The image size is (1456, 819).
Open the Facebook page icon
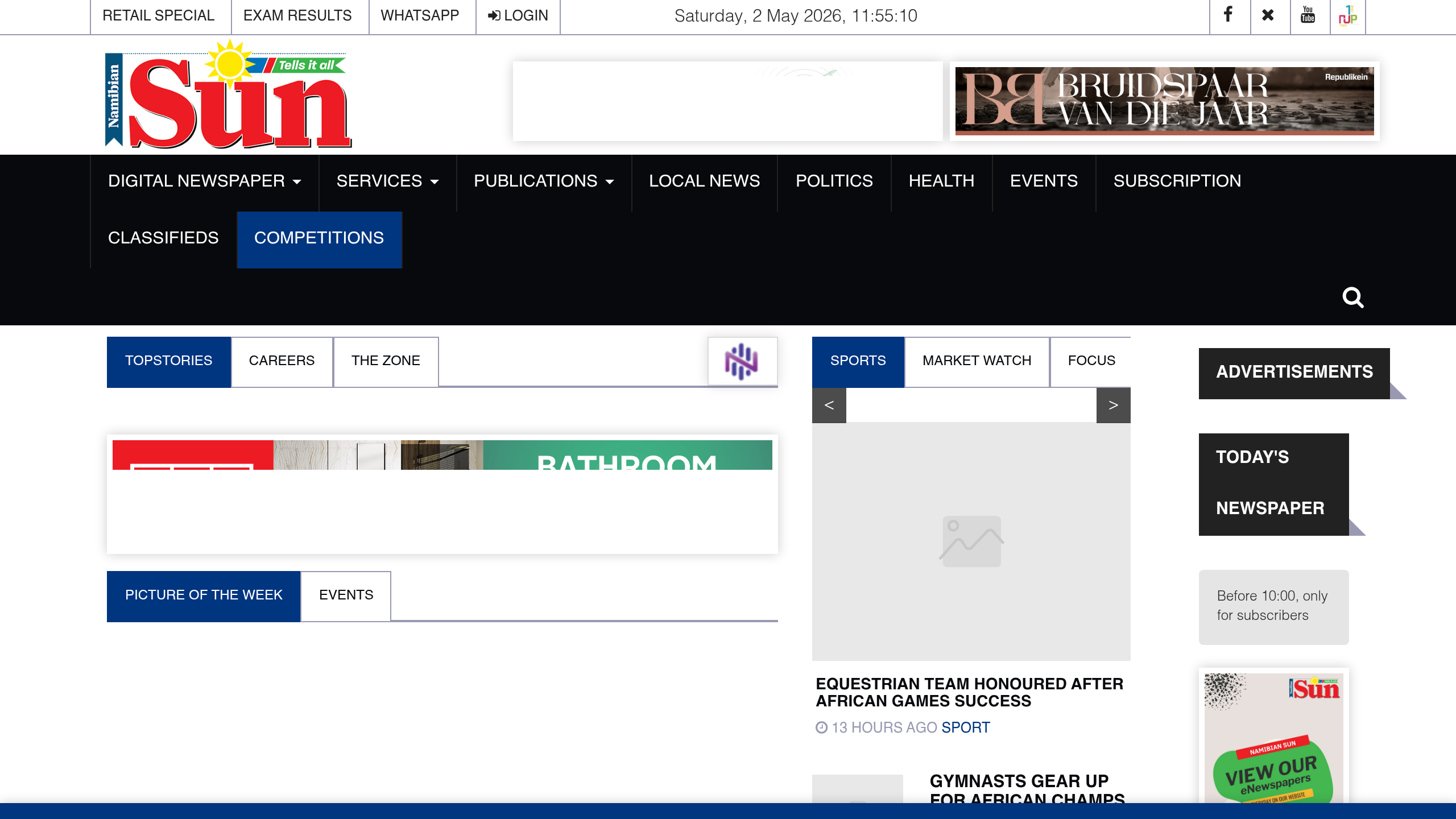tap(1229, 15)
